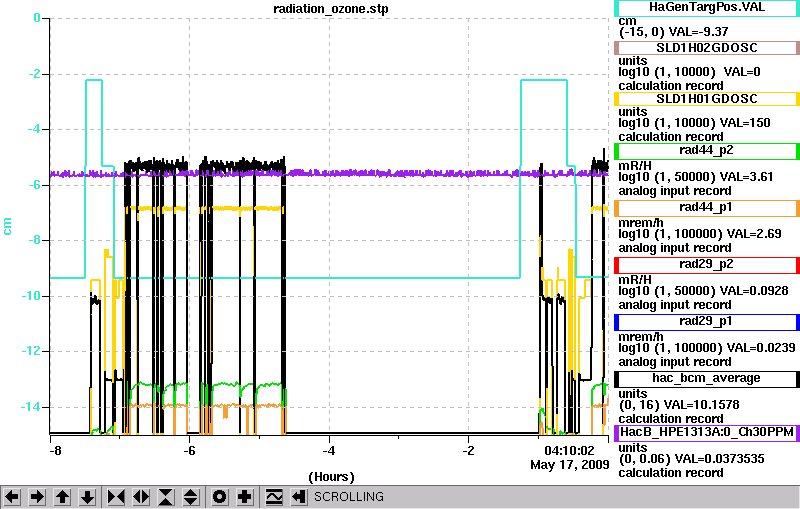Pan the graph up with the up arrow
800x509 pixels.
tap(62, 497)
